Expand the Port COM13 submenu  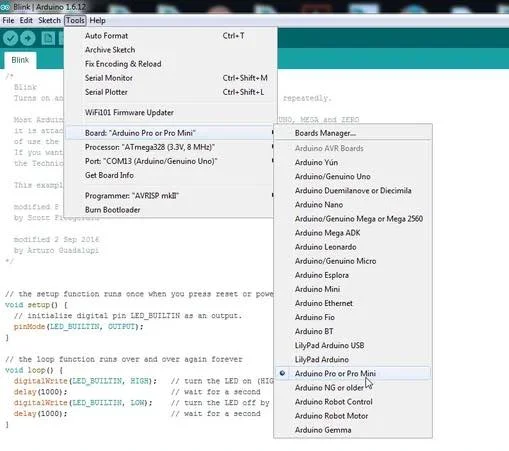pos(170,161)
